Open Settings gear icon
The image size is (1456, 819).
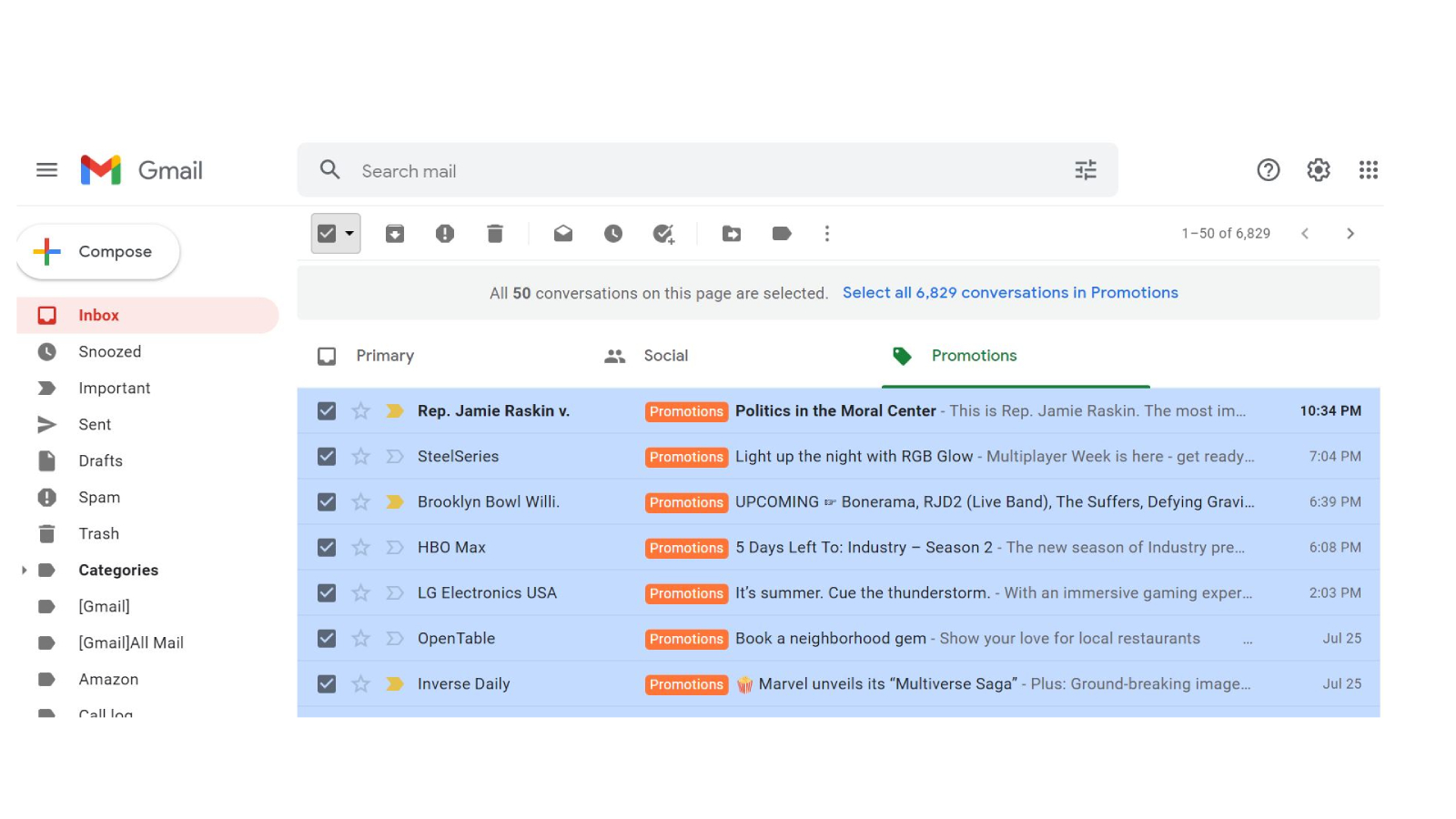[x=1319, y=170]
